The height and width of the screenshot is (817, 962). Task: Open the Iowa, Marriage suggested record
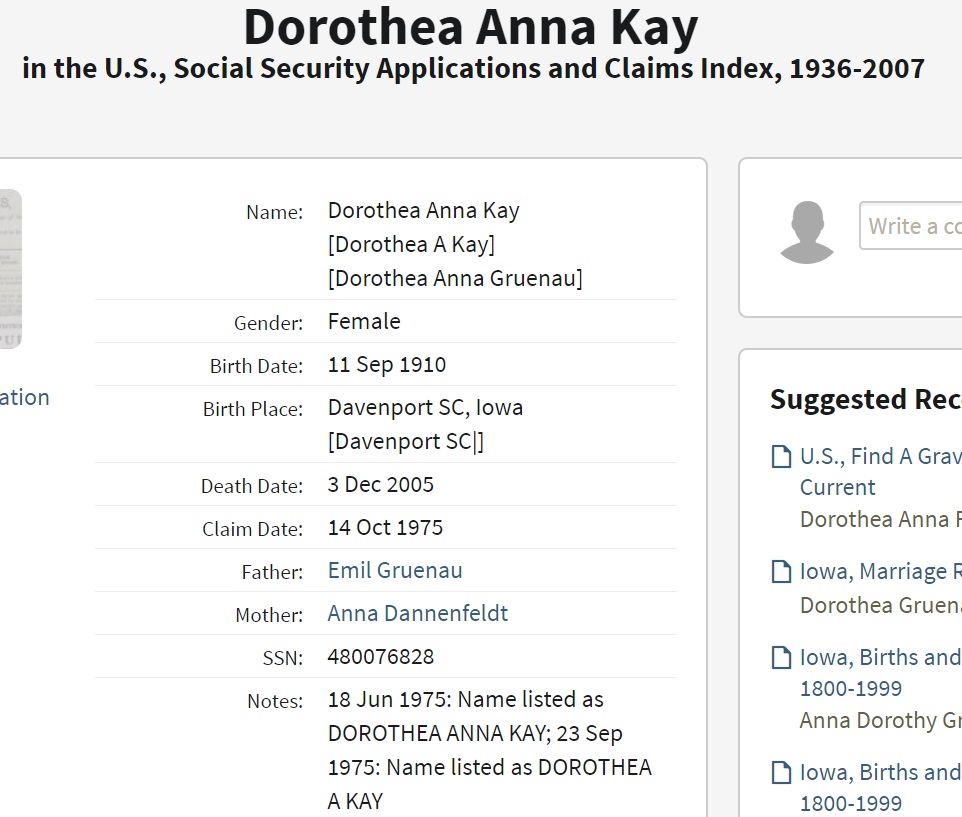coord(880,572)
